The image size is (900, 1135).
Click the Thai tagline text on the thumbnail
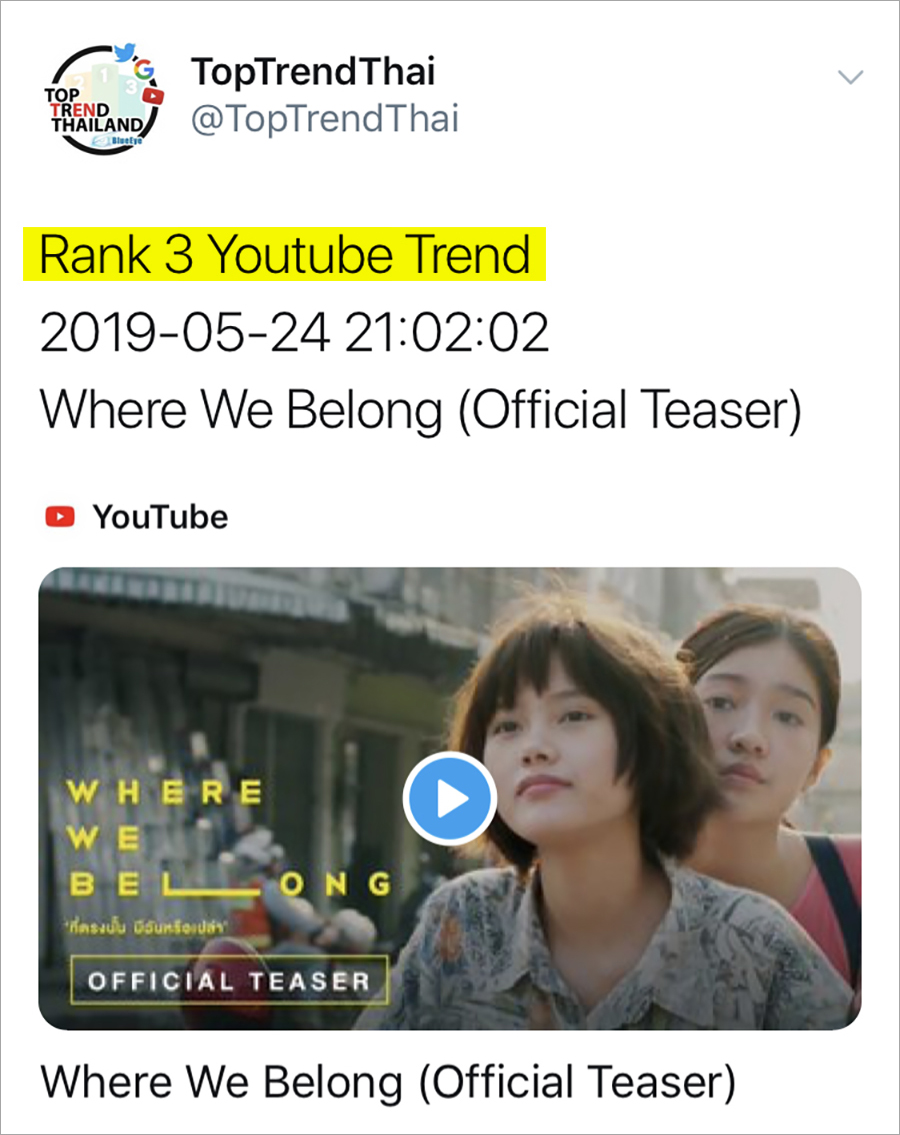pos(146,927)
